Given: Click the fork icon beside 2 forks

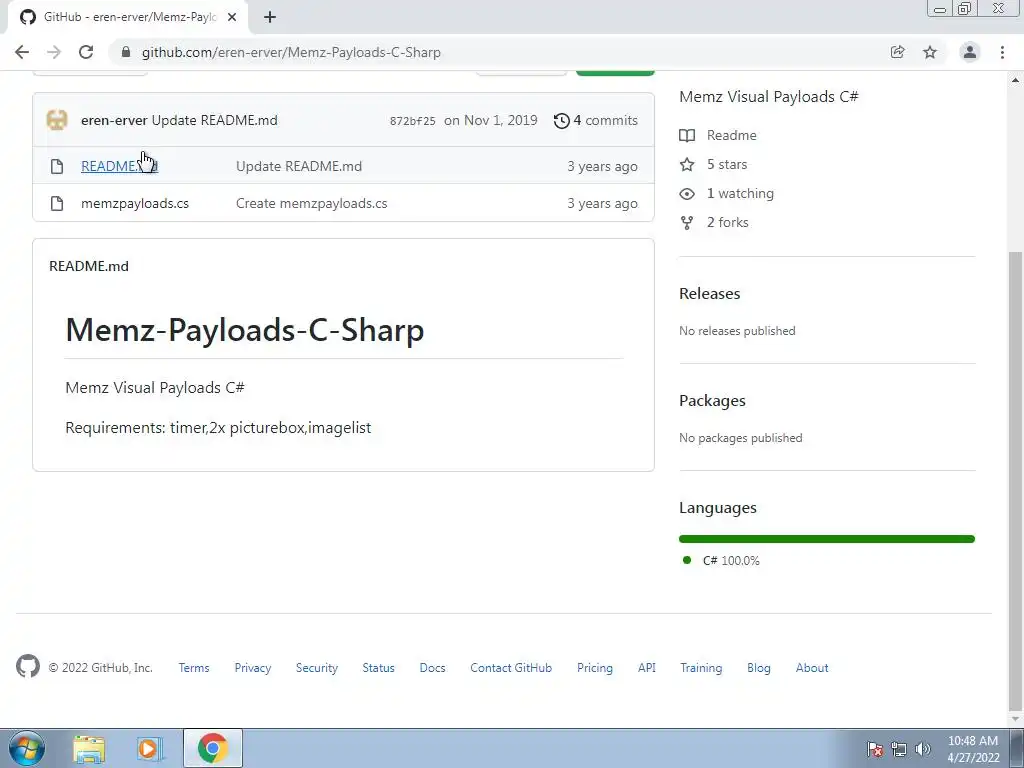Looking at the screenshot, I should tap(687, 223).
